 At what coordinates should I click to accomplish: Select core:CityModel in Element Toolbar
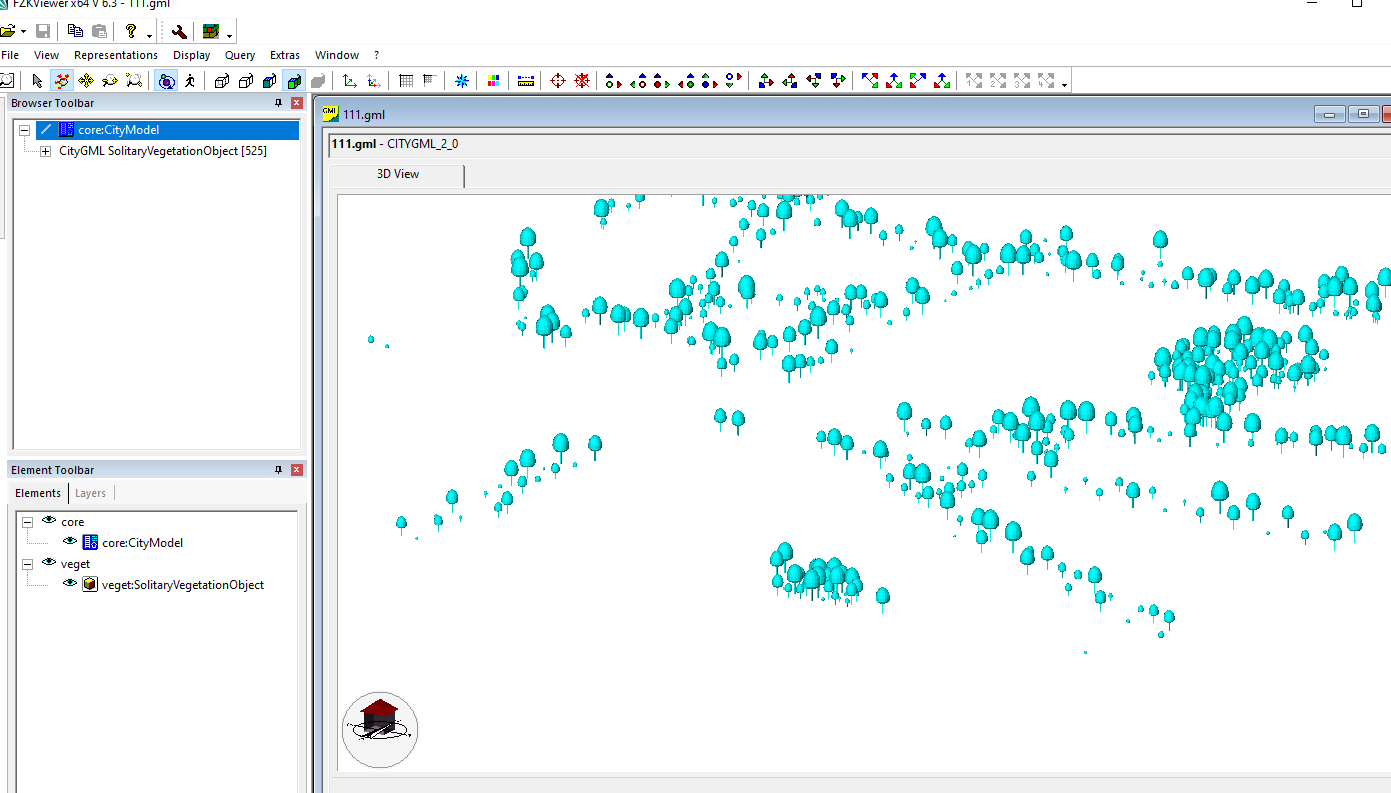pos(142,543)
